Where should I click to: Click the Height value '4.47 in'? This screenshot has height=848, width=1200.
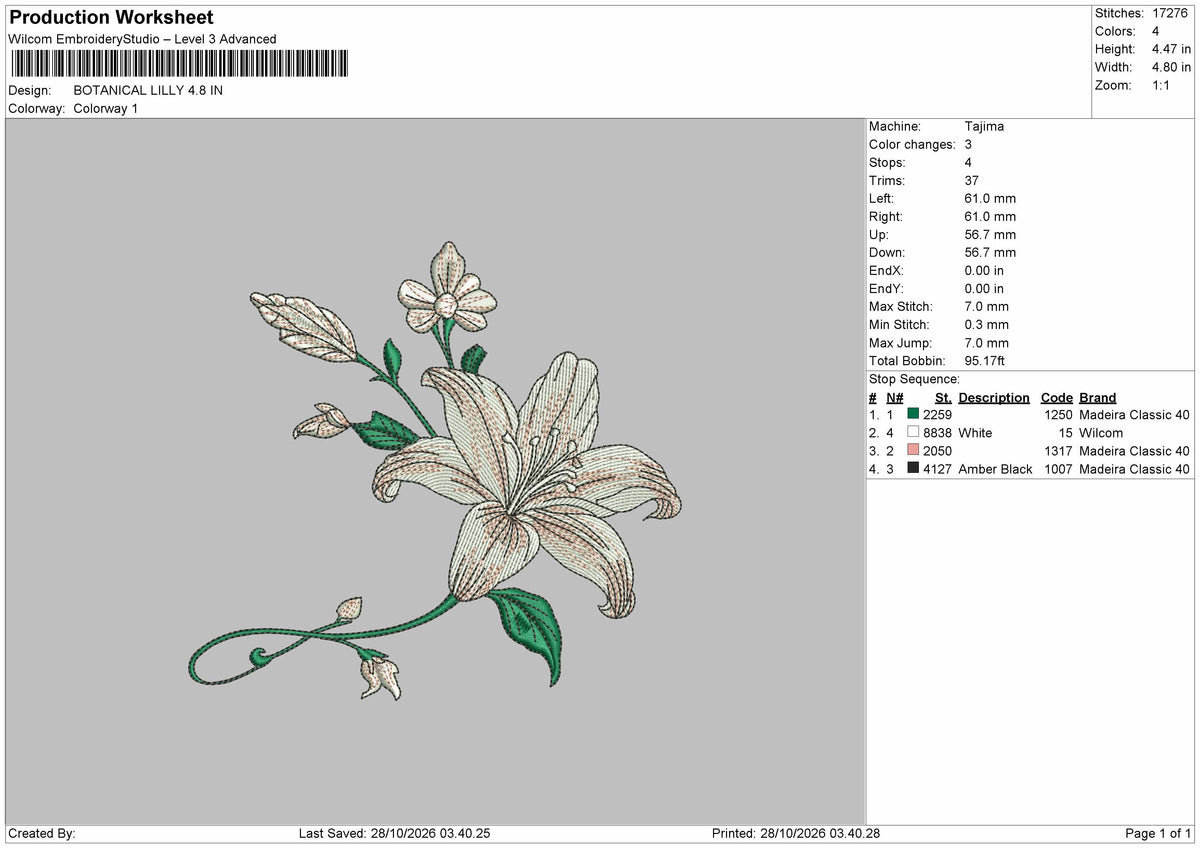1171,49
